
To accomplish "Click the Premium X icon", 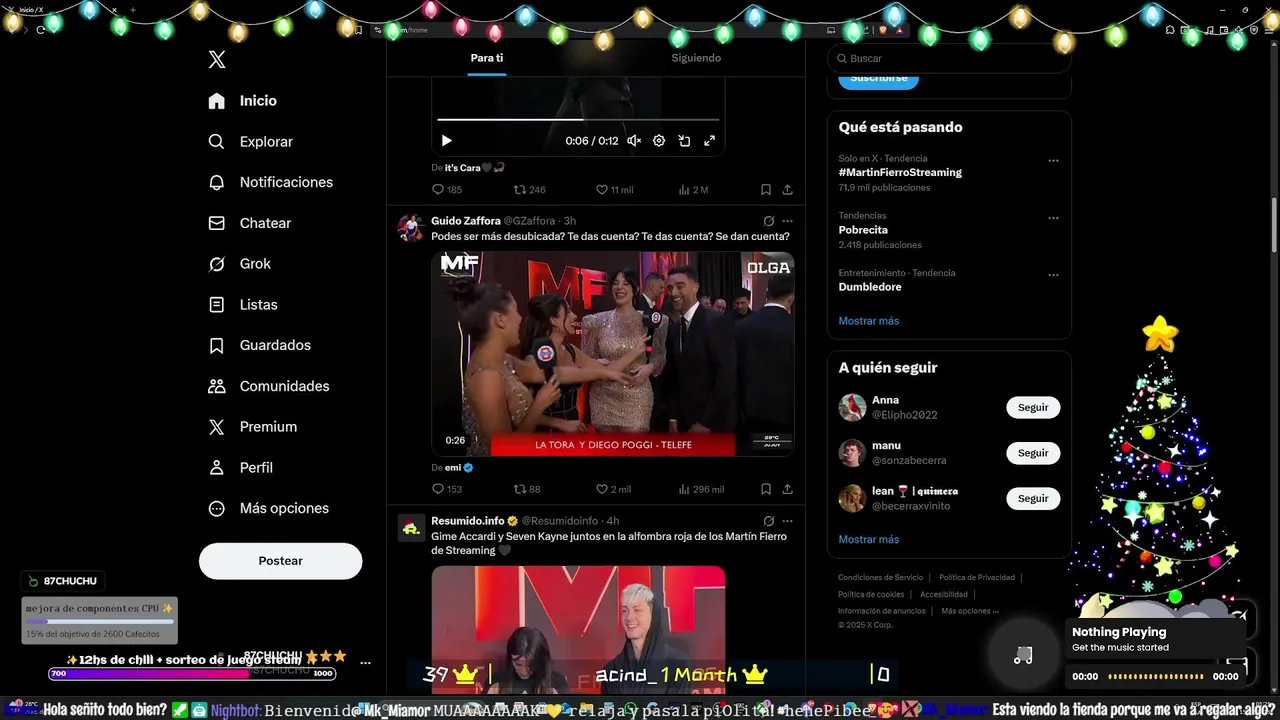I will pos(216,427).
